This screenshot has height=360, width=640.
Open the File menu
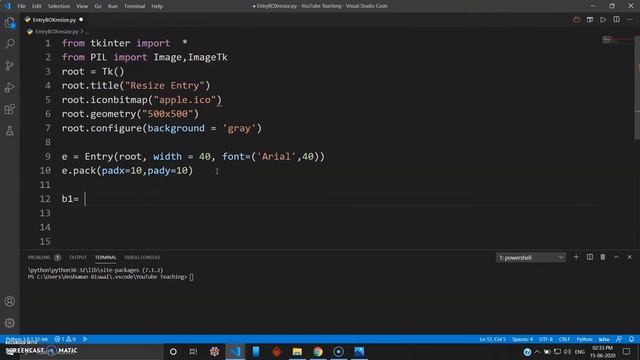point(22,6)
